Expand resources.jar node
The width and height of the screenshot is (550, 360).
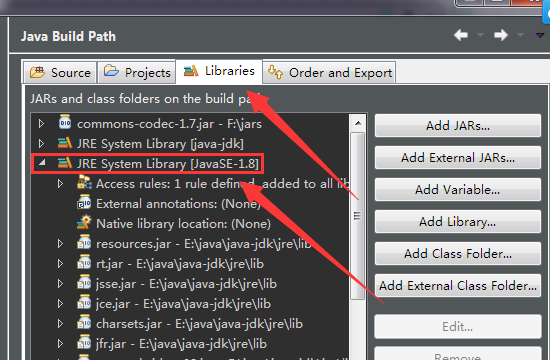(60, 244)
